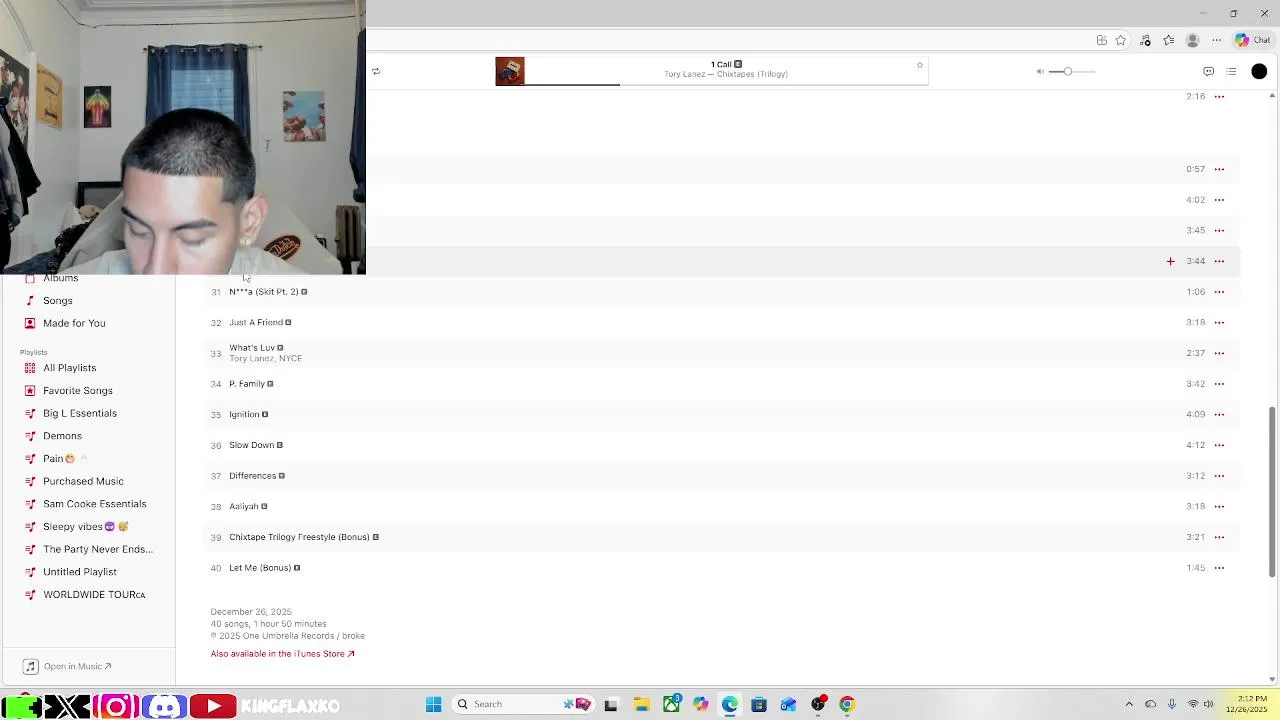Open more options for Ignition
Screen dimensions: 1280x720
(1219, 414)
